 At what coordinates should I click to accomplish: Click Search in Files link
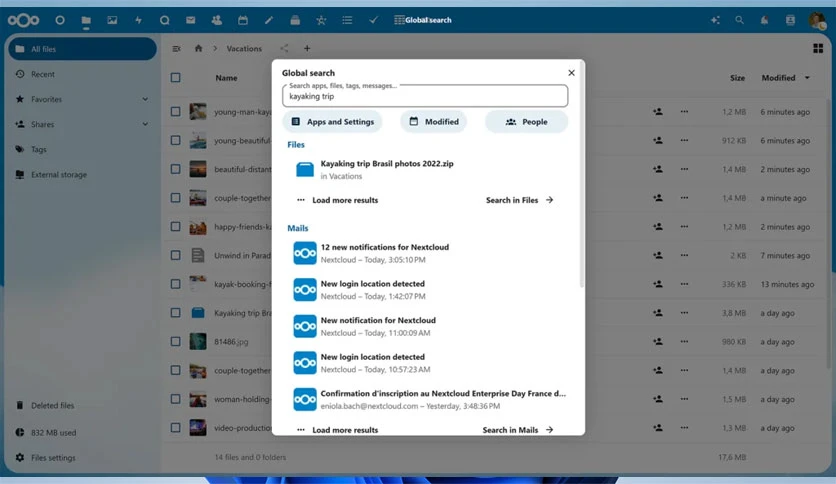pyautogui.click(x=520, y=200)
